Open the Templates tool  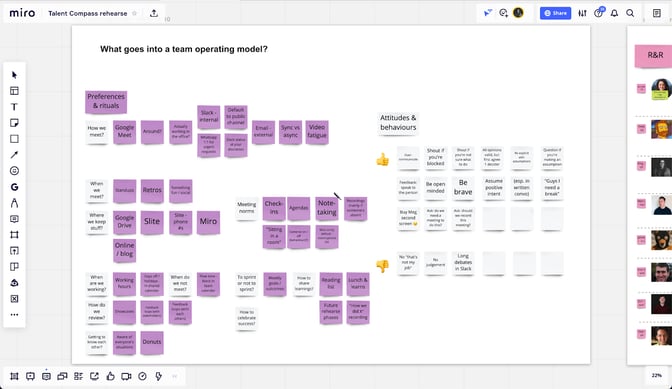[14, 91]
